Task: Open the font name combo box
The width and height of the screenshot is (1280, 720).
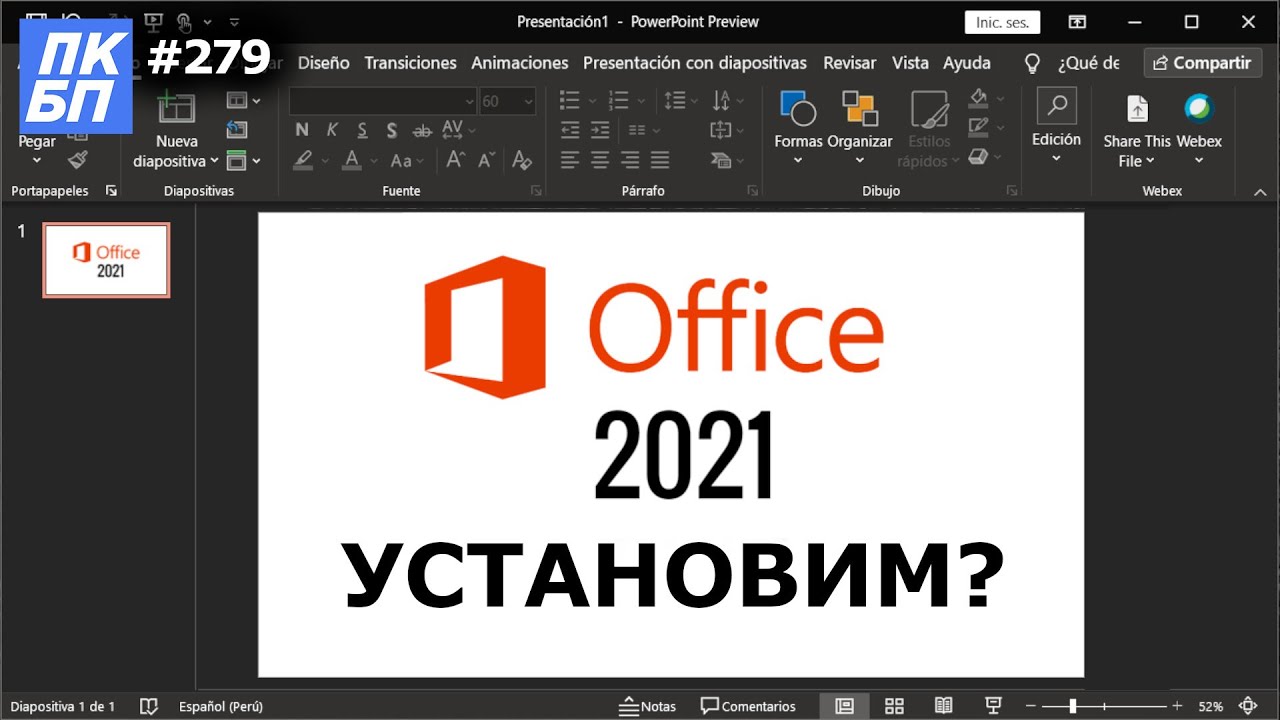Action: click(383, 101)
